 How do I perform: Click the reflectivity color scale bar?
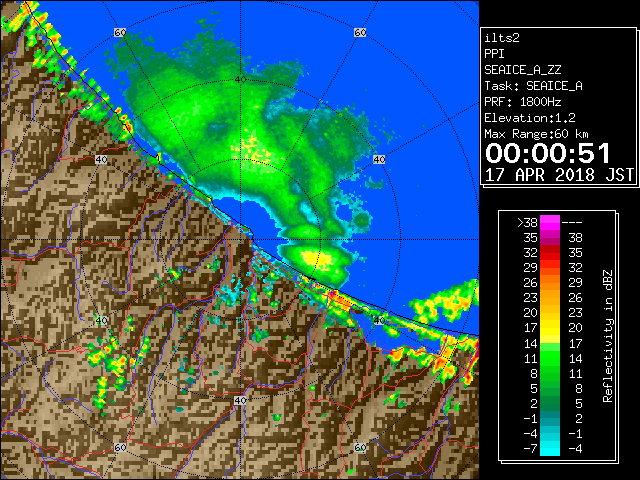(x=550, y=336)
